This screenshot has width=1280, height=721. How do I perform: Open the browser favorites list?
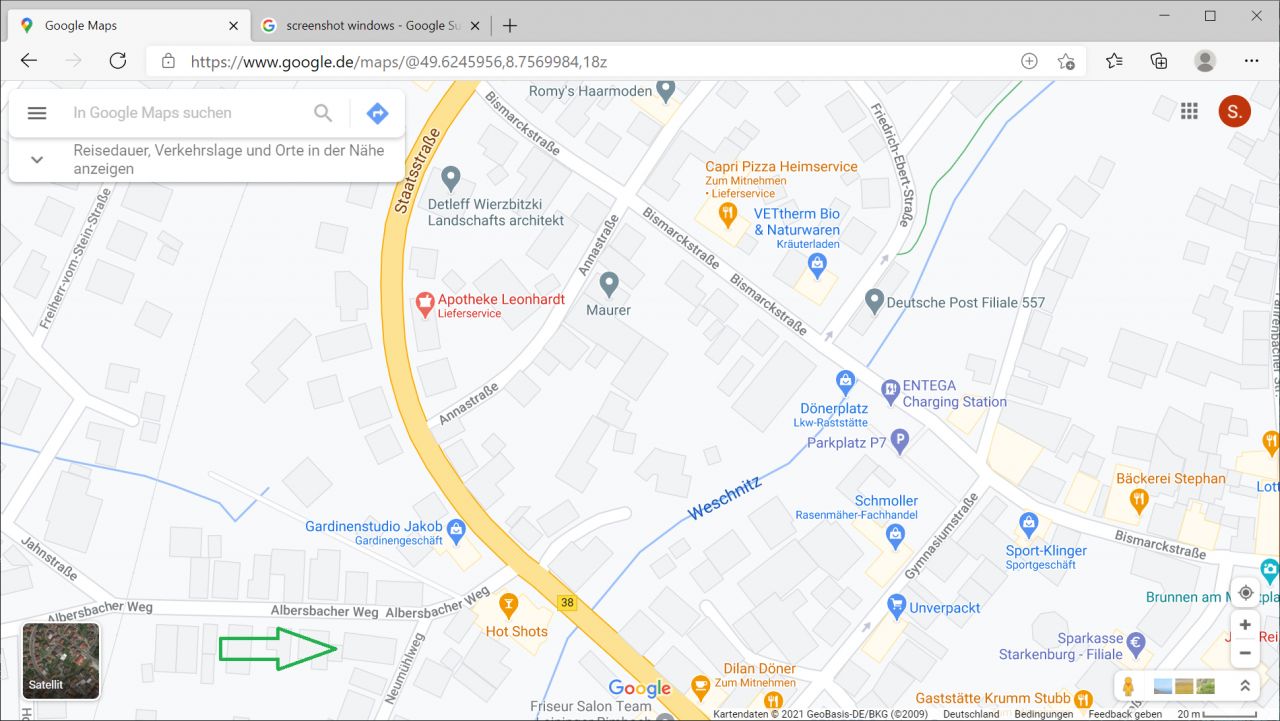(1114, 61)
